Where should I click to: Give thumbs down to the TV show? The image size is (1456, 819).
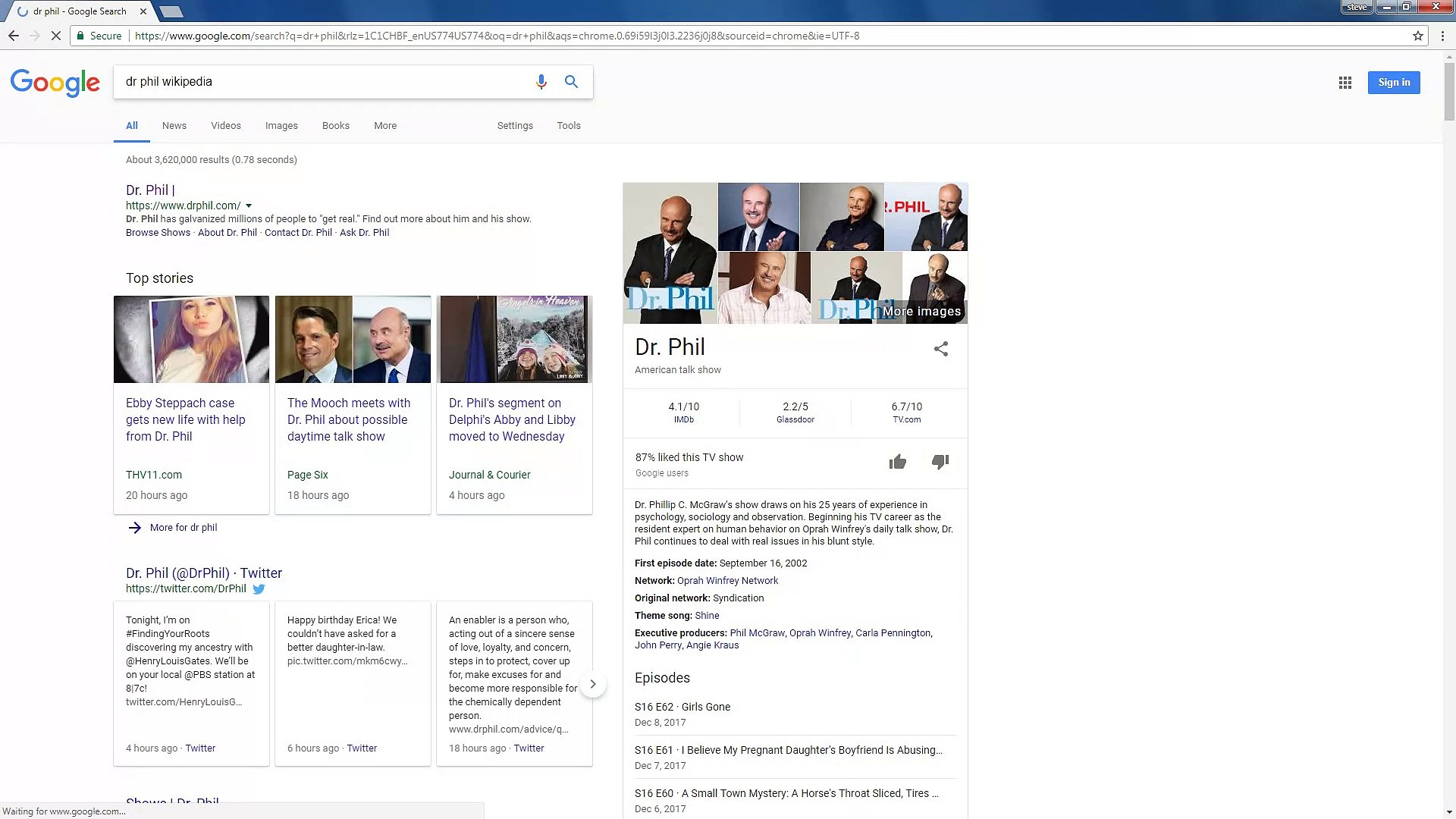pos(940,462)
